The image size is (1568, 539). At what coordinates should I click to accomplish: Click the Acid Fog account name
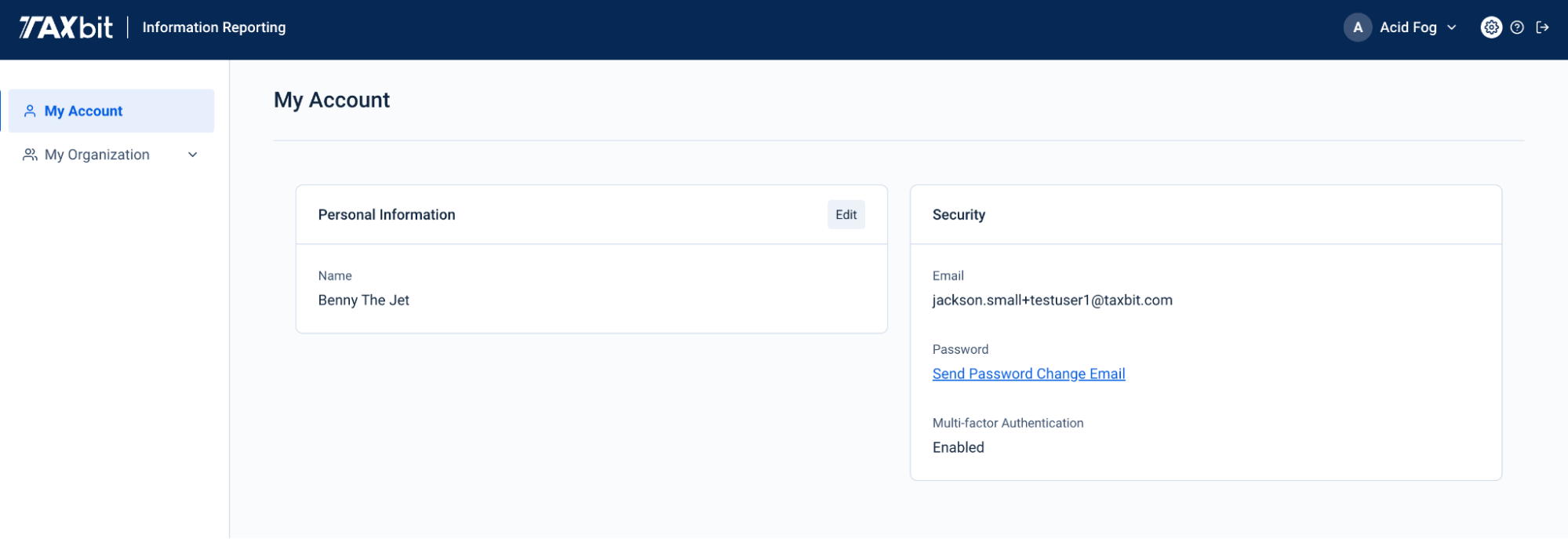click(1408, 27)
